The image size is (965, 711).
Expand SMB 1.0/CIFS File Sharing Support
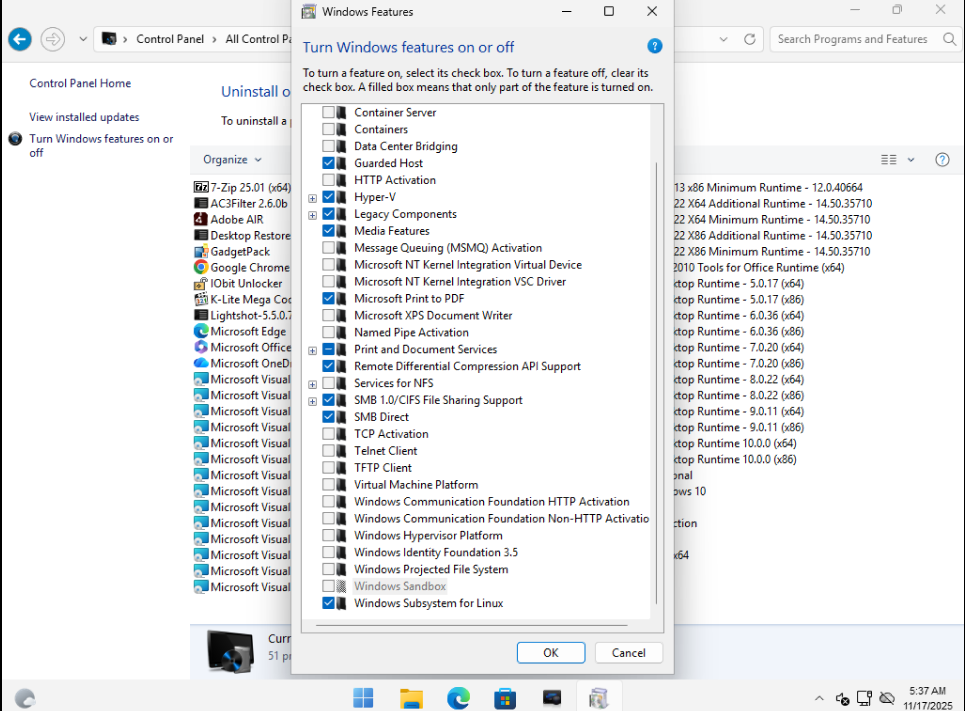coord(313,401)
